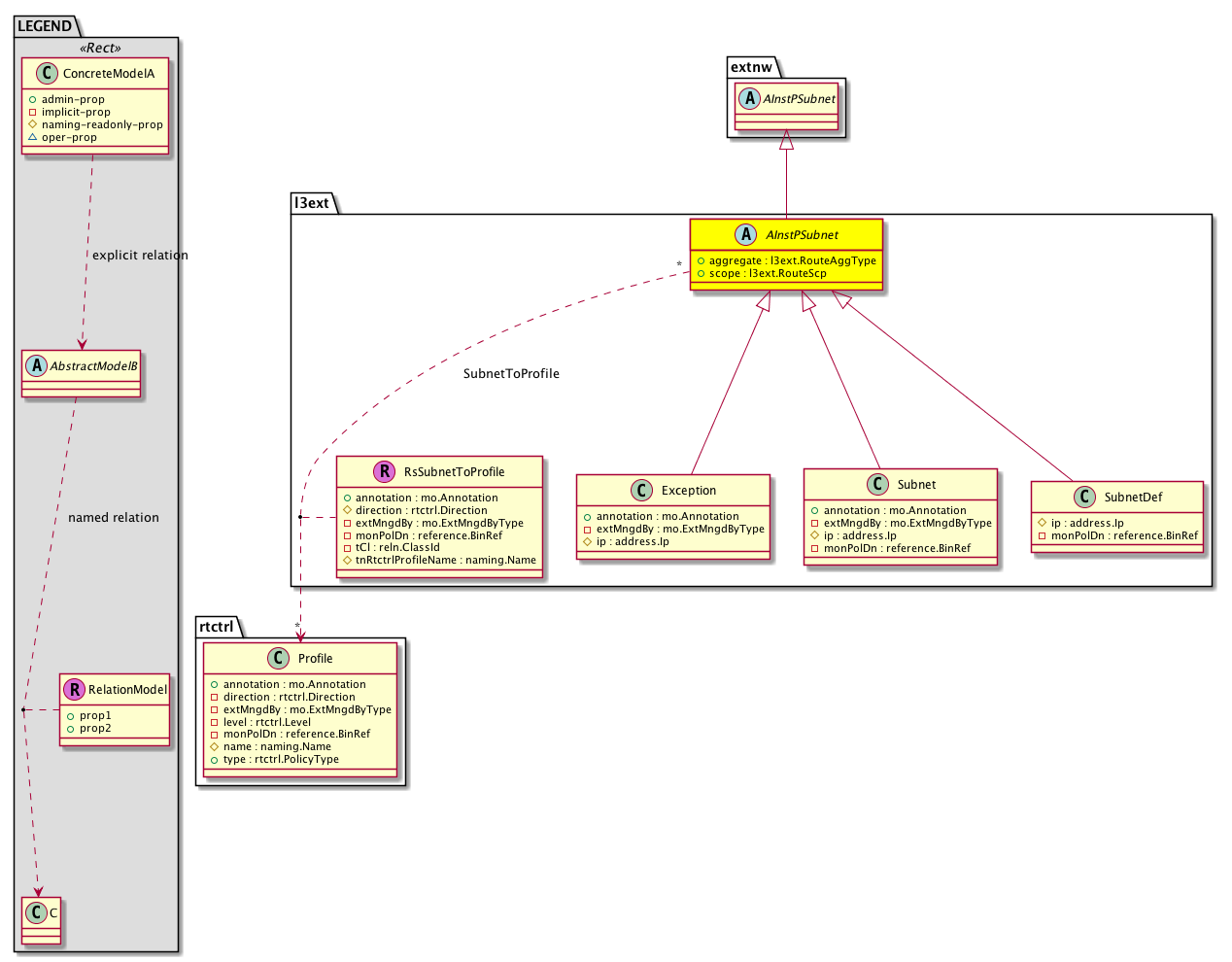Image resolution: width=1232 pixels, height=962 pixels.
Task: Select the 'oper-prop' entry in ConcreteModelA
Action: pos(69,137)
